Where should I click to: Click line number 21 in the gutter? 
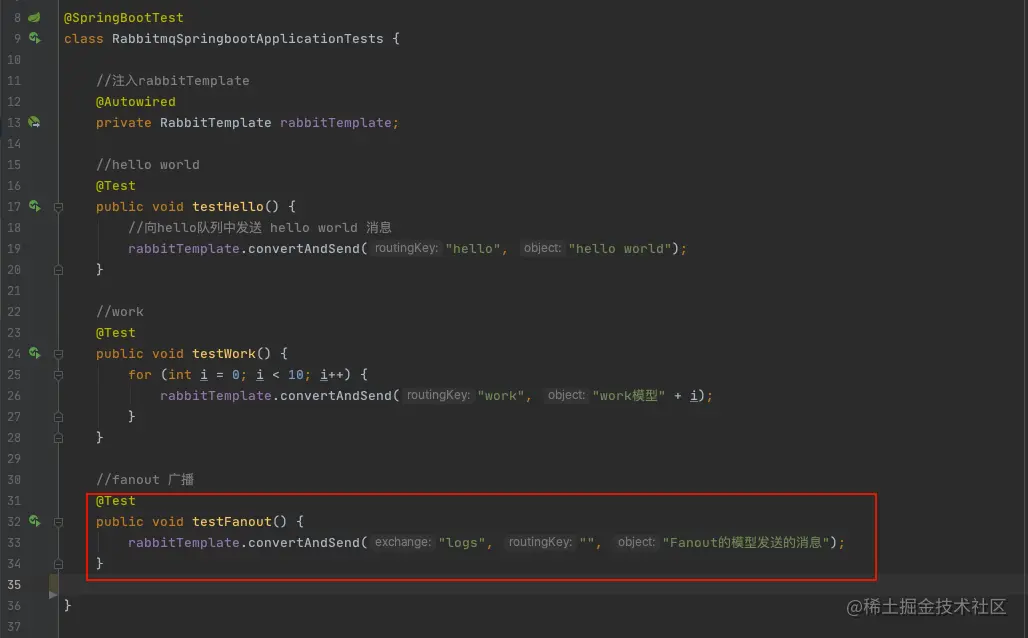[14, 290]
